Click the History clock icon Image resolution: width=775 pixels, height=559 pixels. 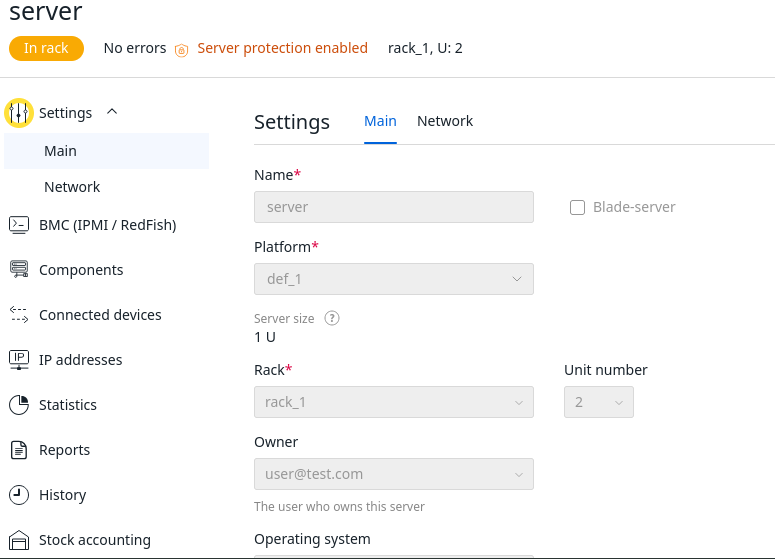click(x=18, y=495)
